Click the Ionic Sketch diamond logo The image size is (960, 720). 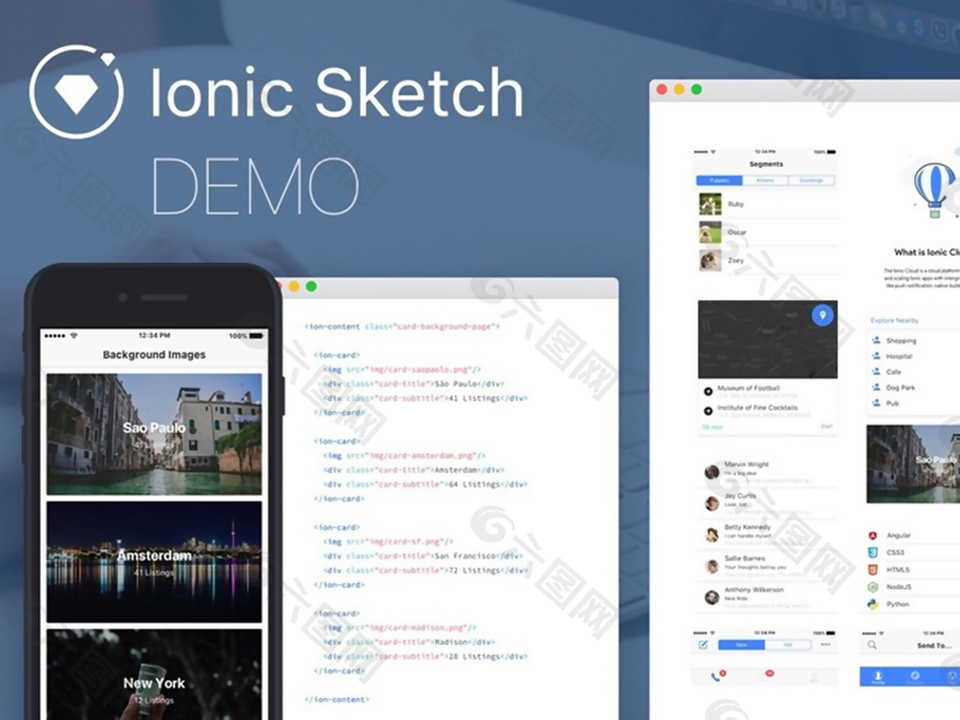[x=76, y=92]
